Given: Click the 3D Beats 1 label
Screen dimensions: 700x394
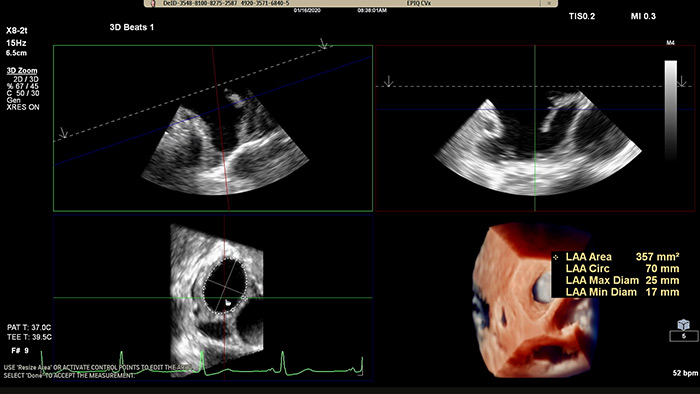Looking at the screenshot, I should 132,27.
